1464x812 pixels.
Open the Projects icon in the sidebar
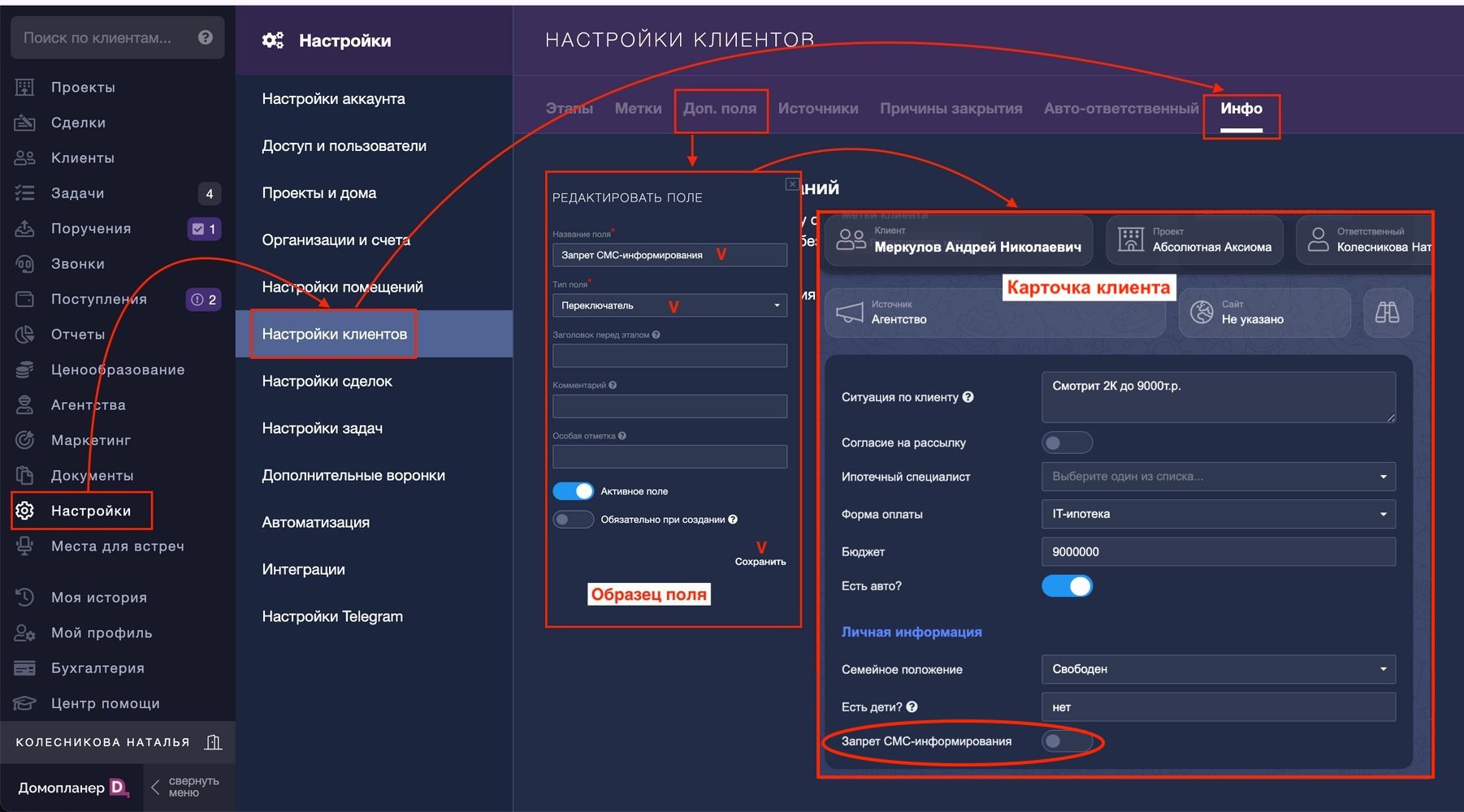click(25, 87)
